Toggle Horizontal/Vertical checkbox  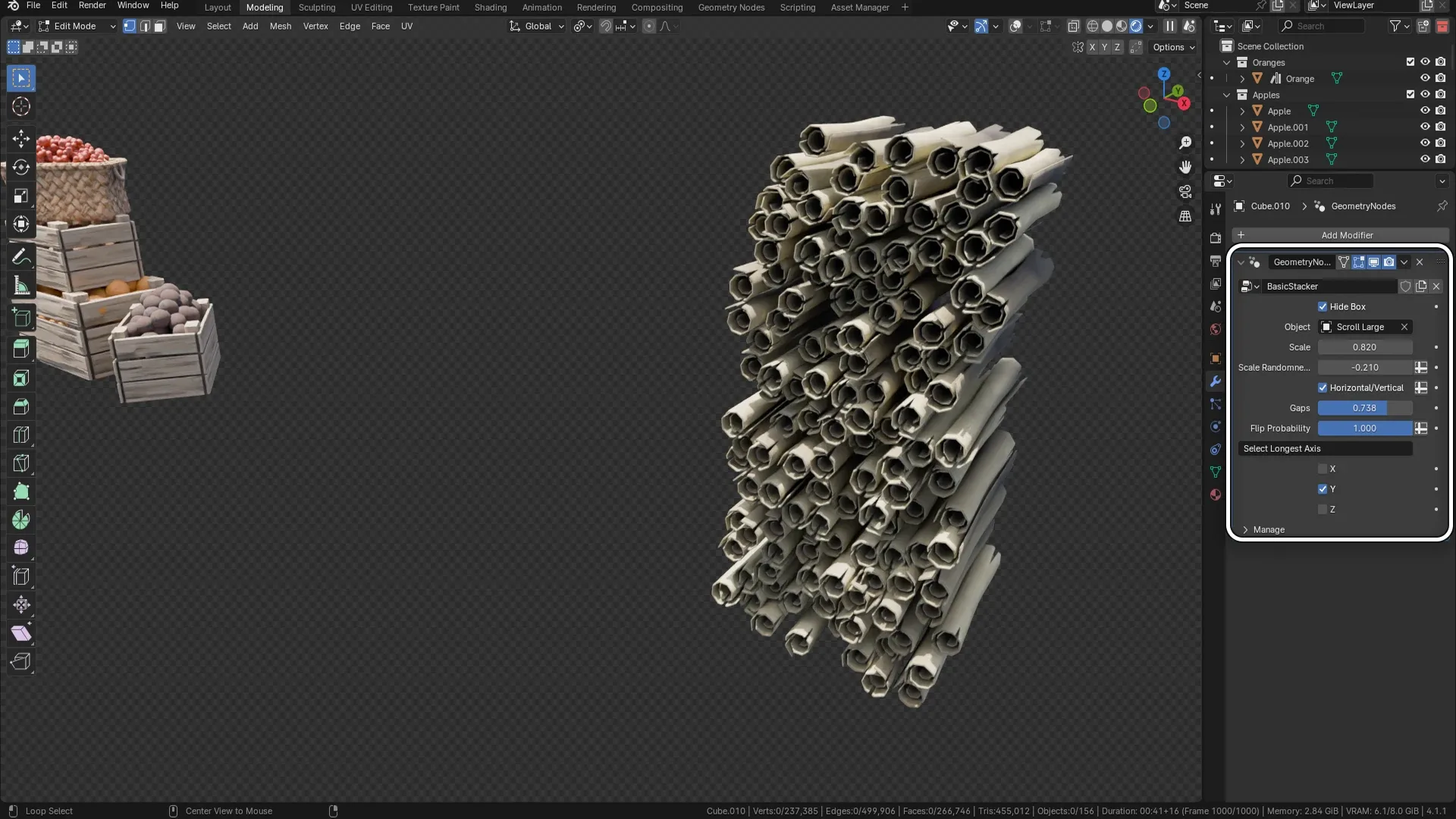[x=1322, y=387]
